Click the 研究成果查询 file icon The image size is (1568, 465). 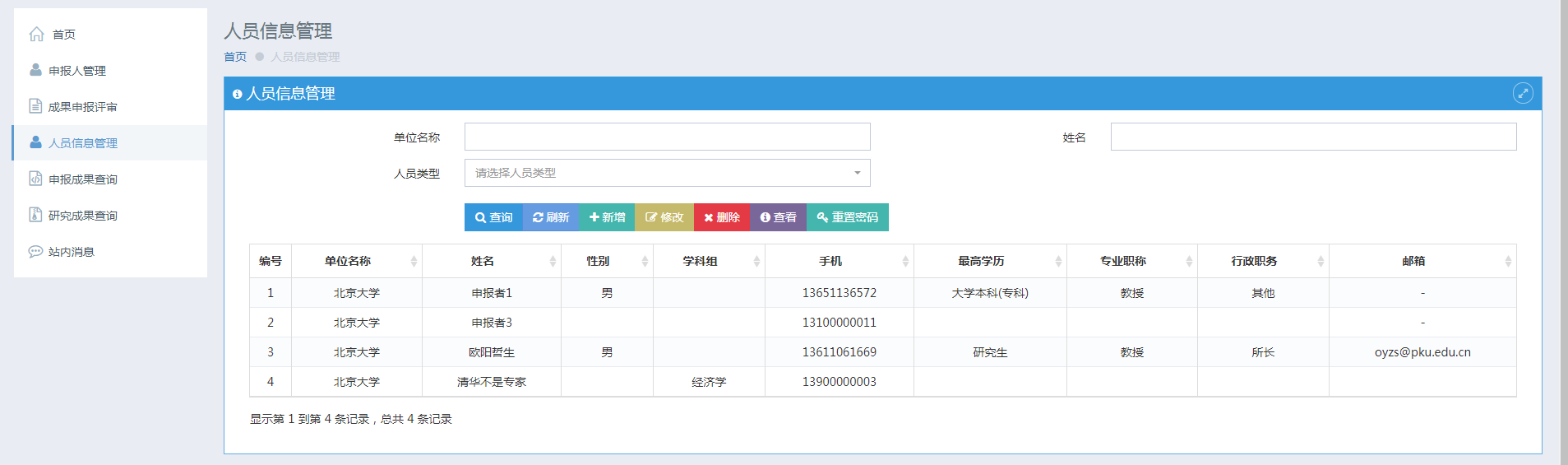coord(35,215)
